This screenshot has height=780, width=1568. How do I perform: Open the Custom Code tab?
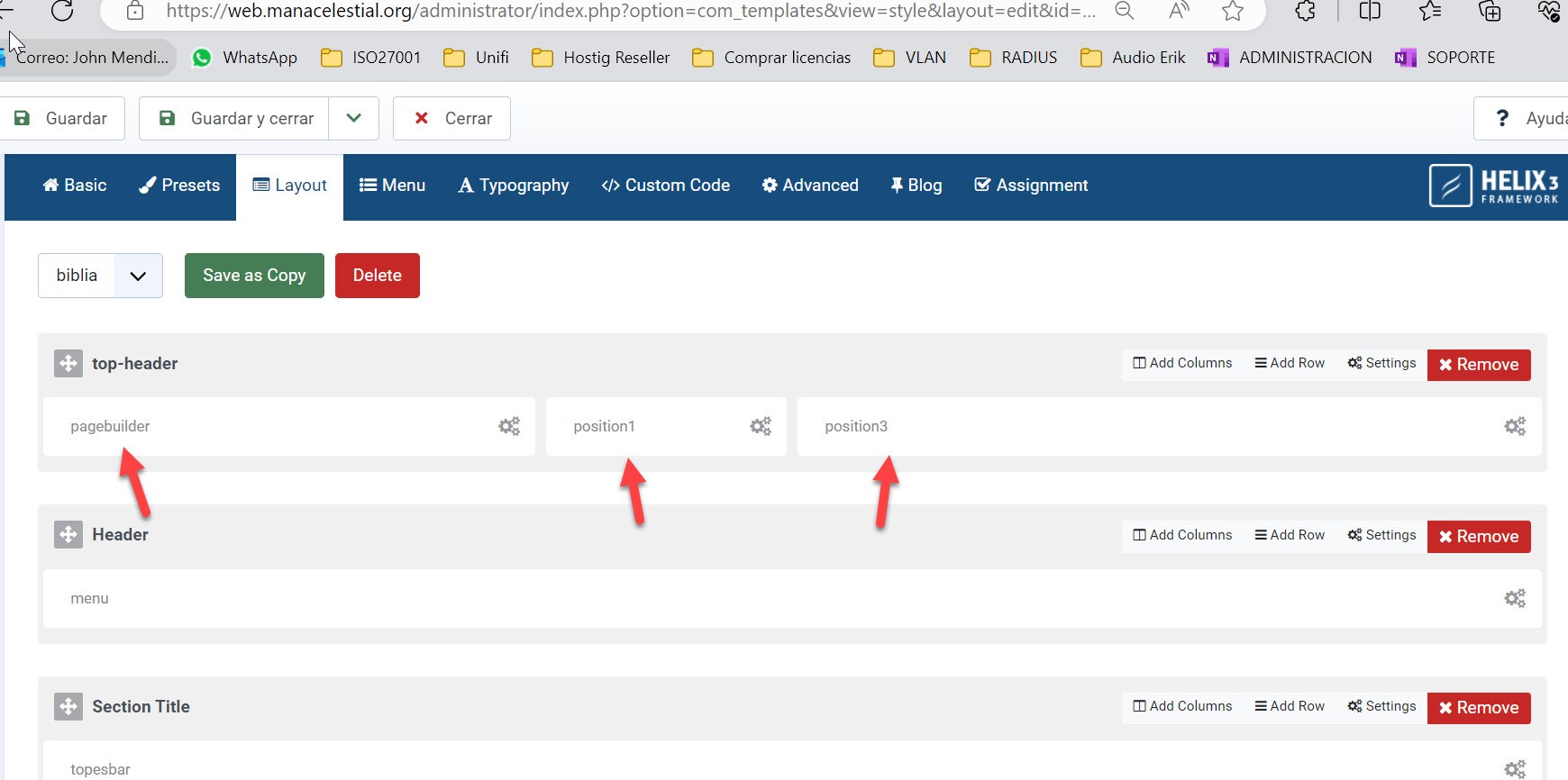coord(666,186)
